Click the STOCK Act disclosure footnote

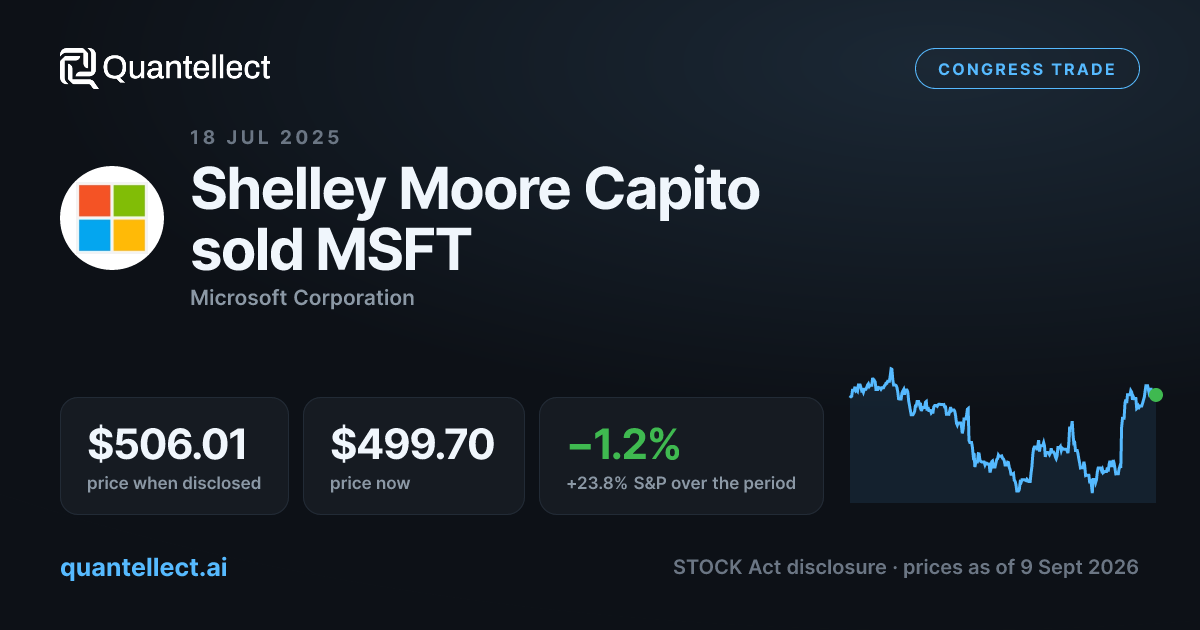point(906,567)
